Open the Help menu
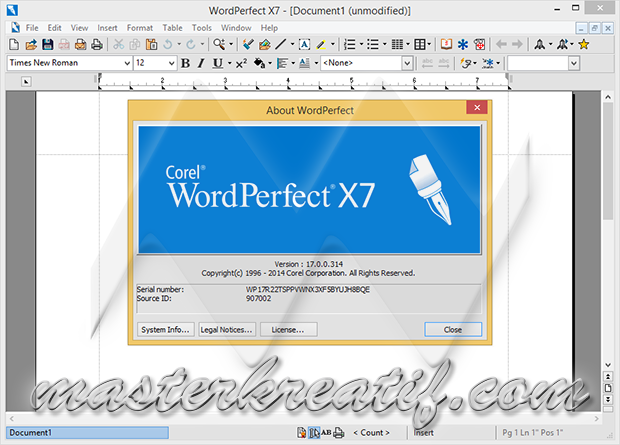The width and height of the screenshot is (620, 445). (269, 28)
